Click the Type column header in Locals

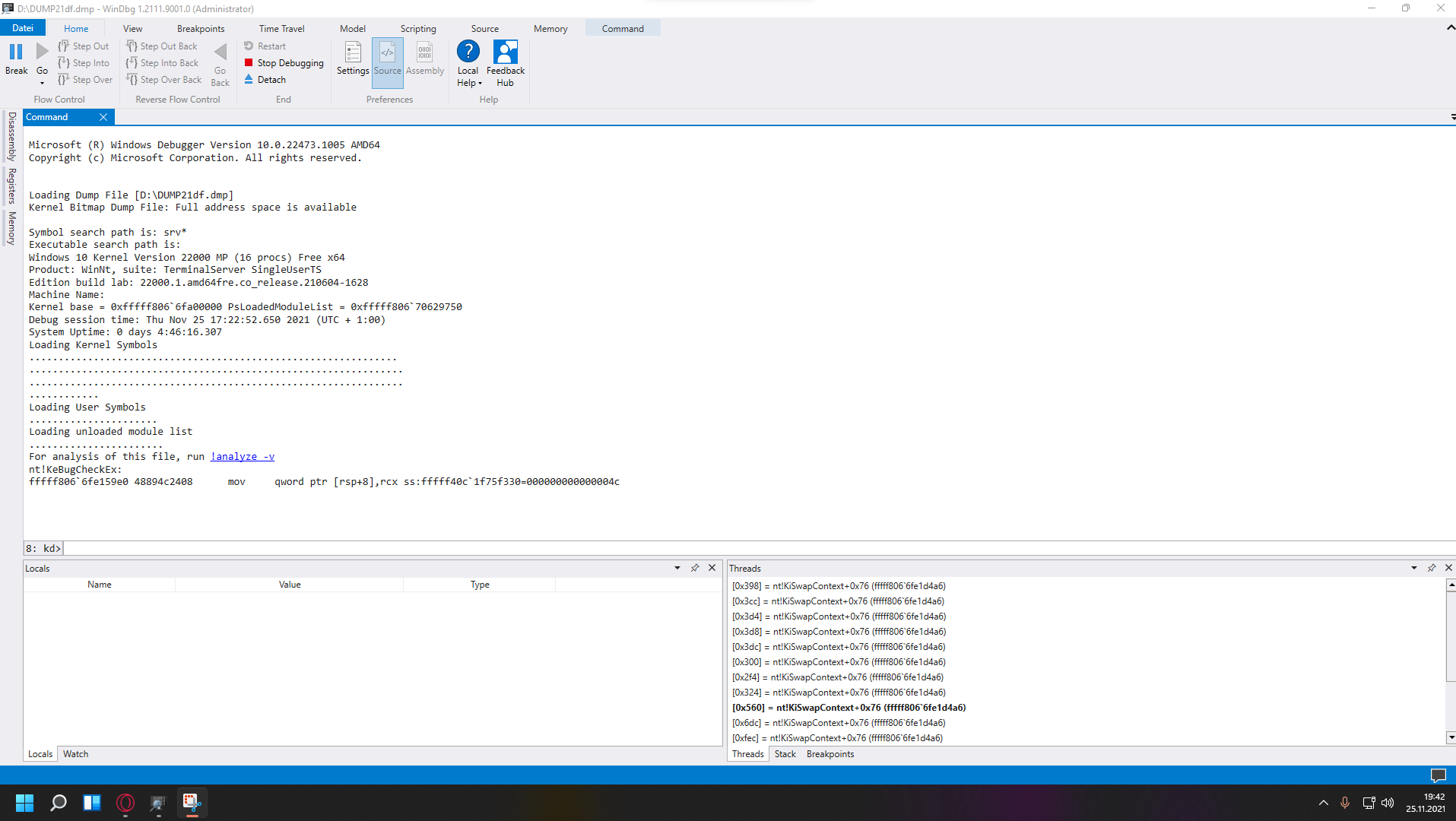480,585
